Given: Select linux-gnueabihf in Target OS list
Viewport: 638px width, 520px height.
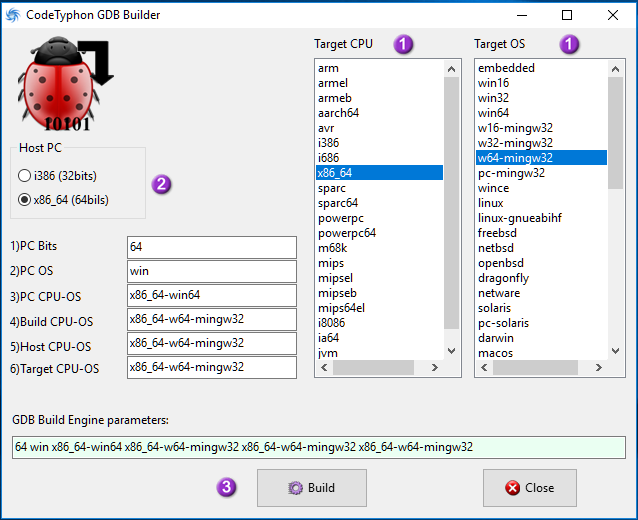Looking at the screenshot, I should click(x=542, y=218).
